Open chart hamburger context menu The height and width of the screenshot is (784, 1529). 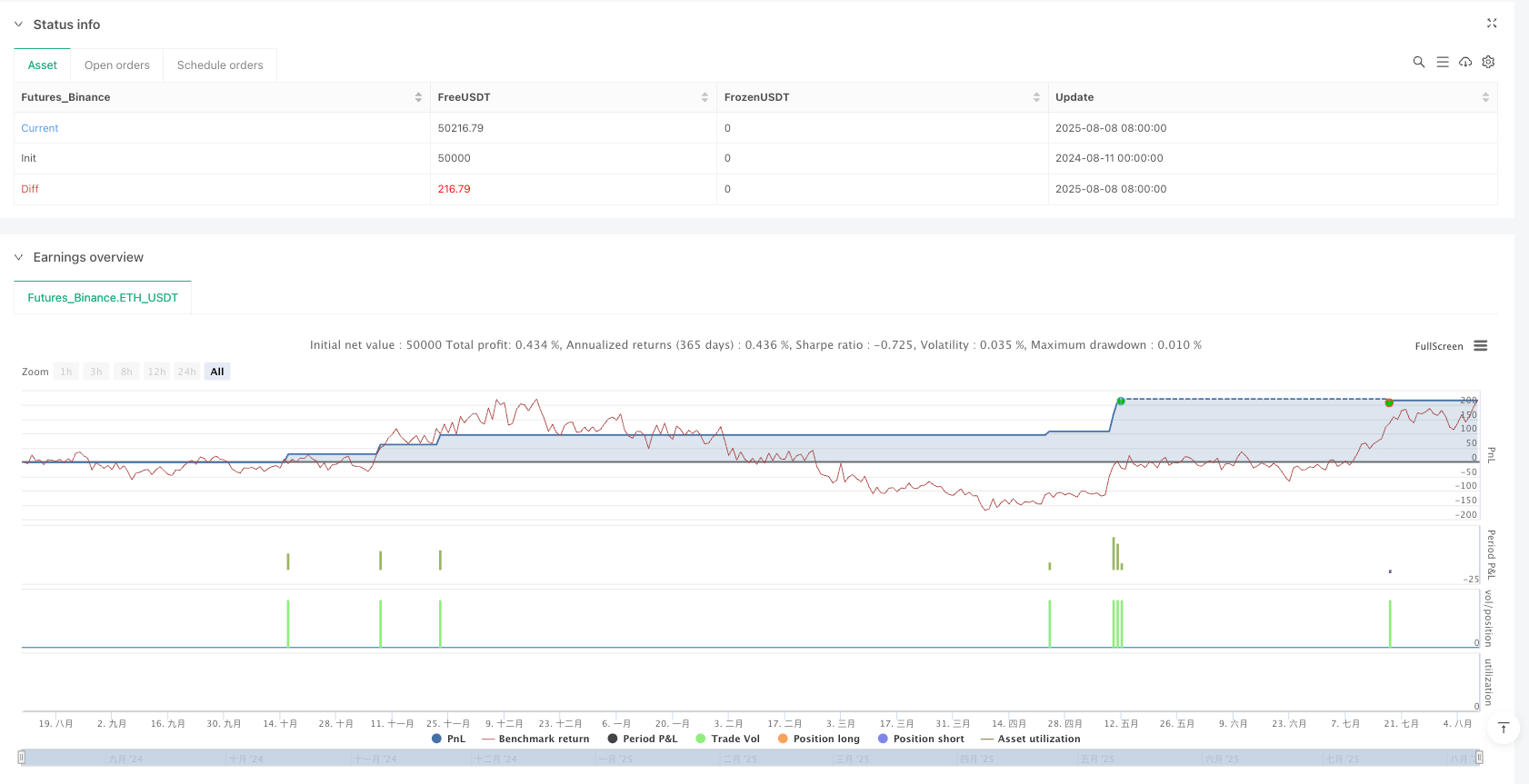[1481, 346]
